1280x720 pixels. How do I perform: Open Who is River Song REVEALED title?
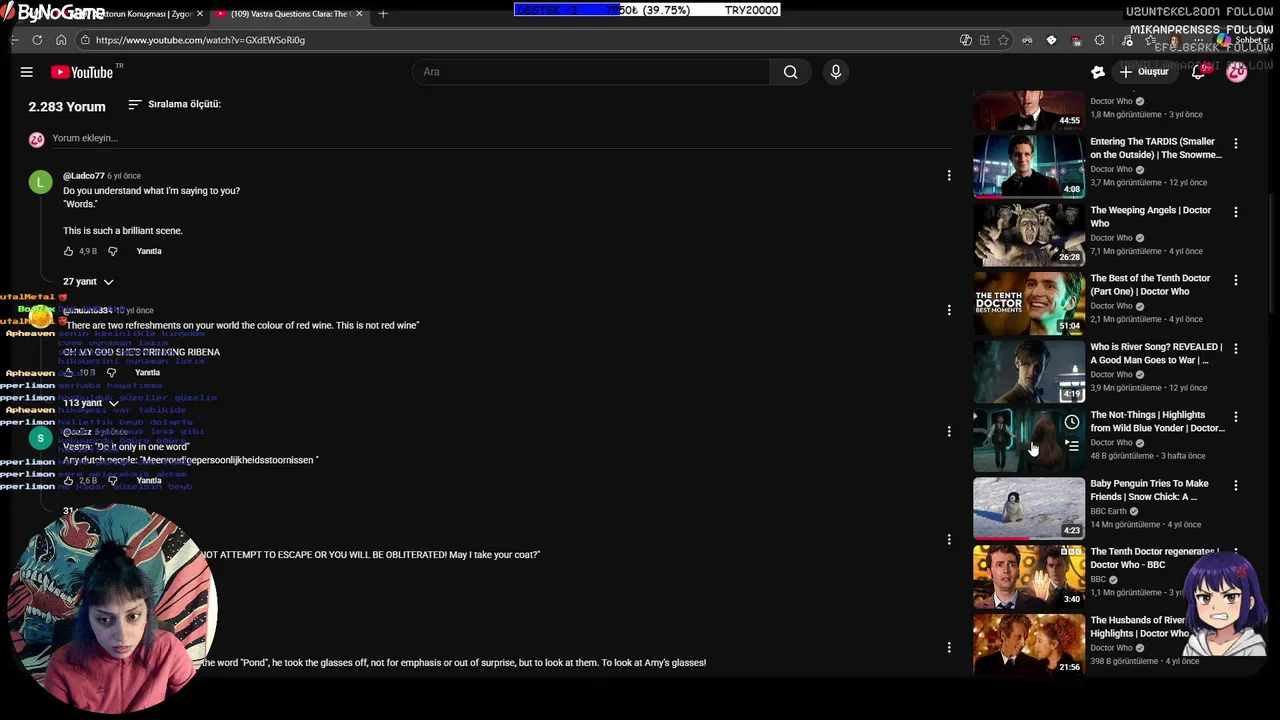[x=1156, y=353]
